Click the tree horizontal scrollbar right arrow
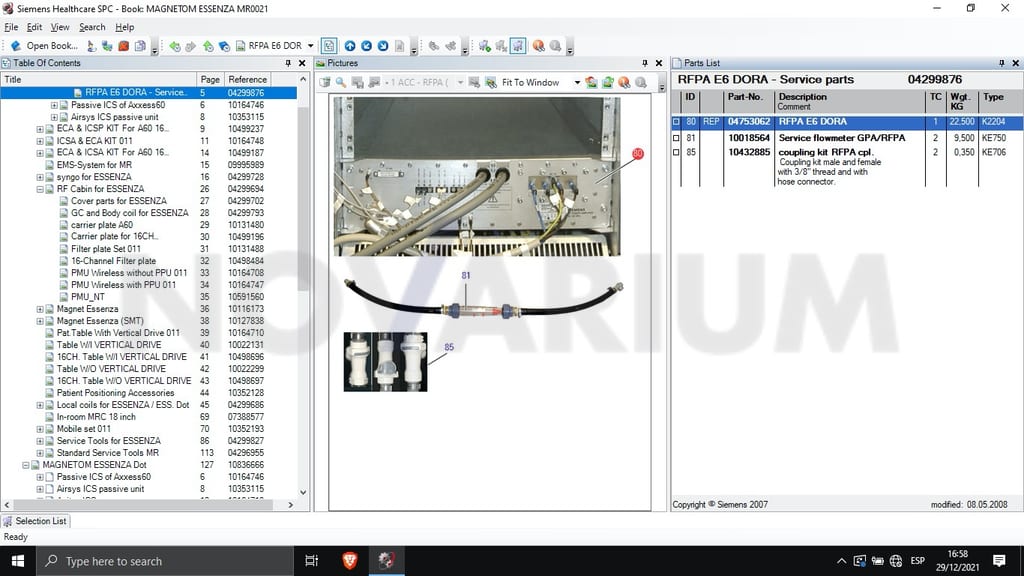This screenshot has width=1024, height=576. 291,505
